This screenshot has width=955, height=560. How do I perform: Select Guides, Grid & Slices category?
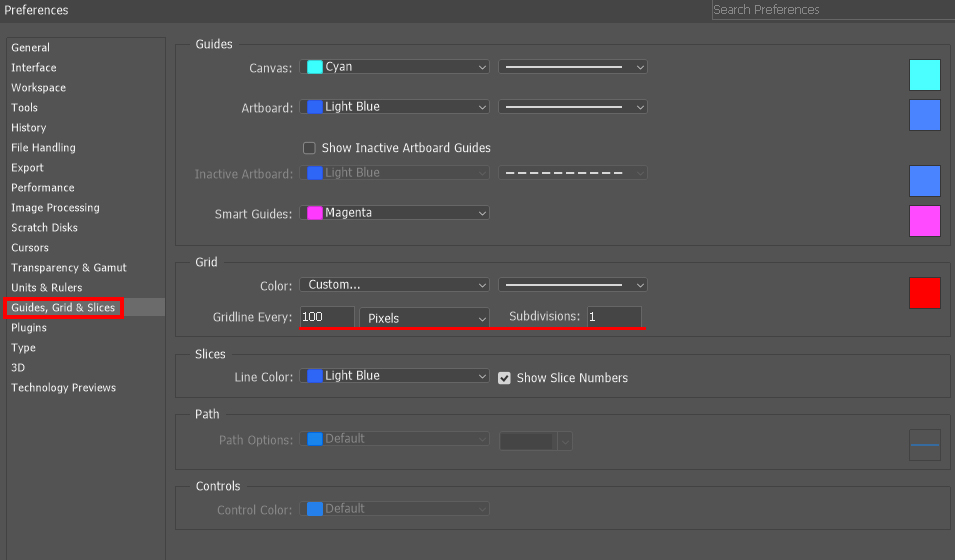pos(63,308)
